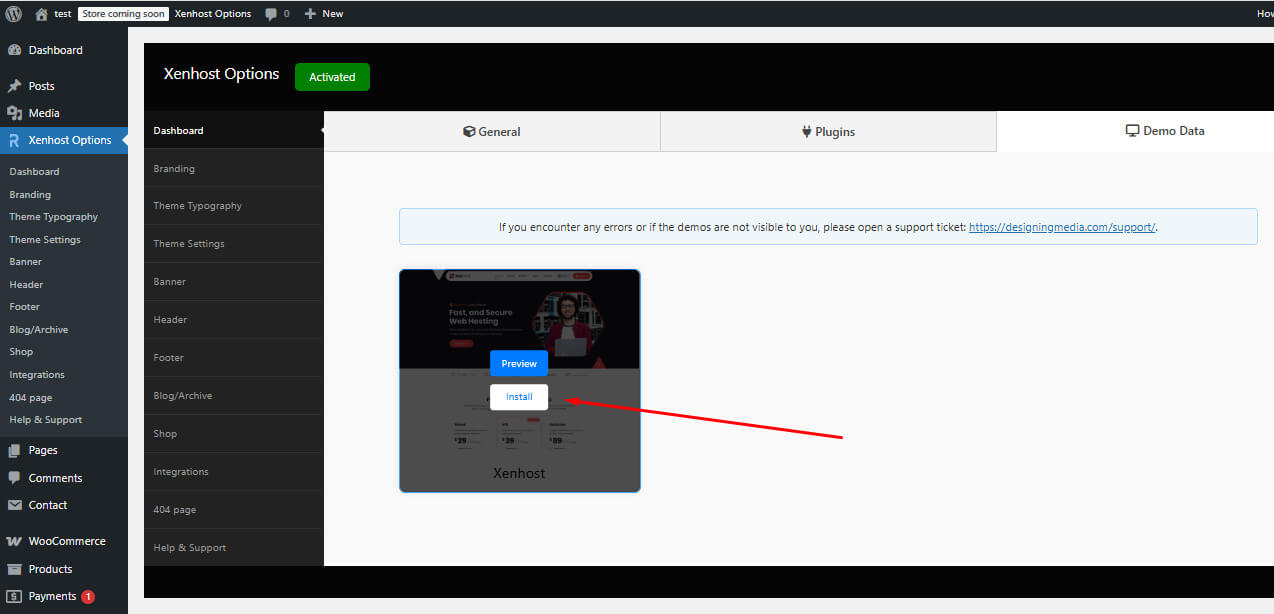Click the plug icon on Plugins tab
Screen dimensions: 1274x614
pos(807,131)
